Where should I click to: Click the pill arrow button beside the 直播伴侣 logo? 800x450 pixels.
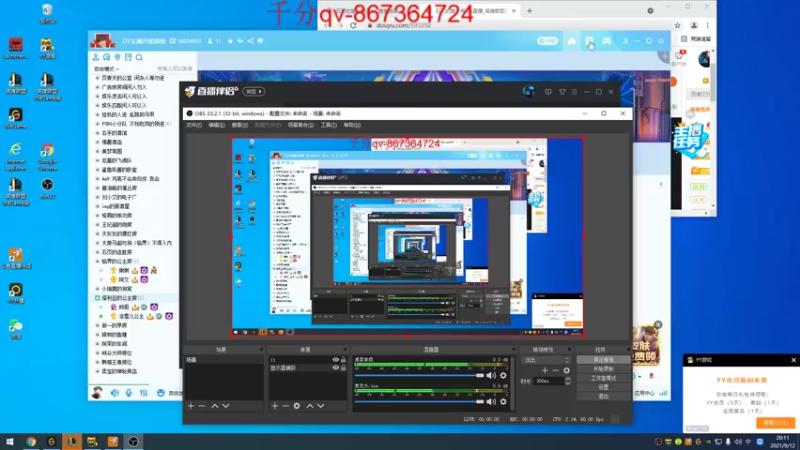(254, 92)
